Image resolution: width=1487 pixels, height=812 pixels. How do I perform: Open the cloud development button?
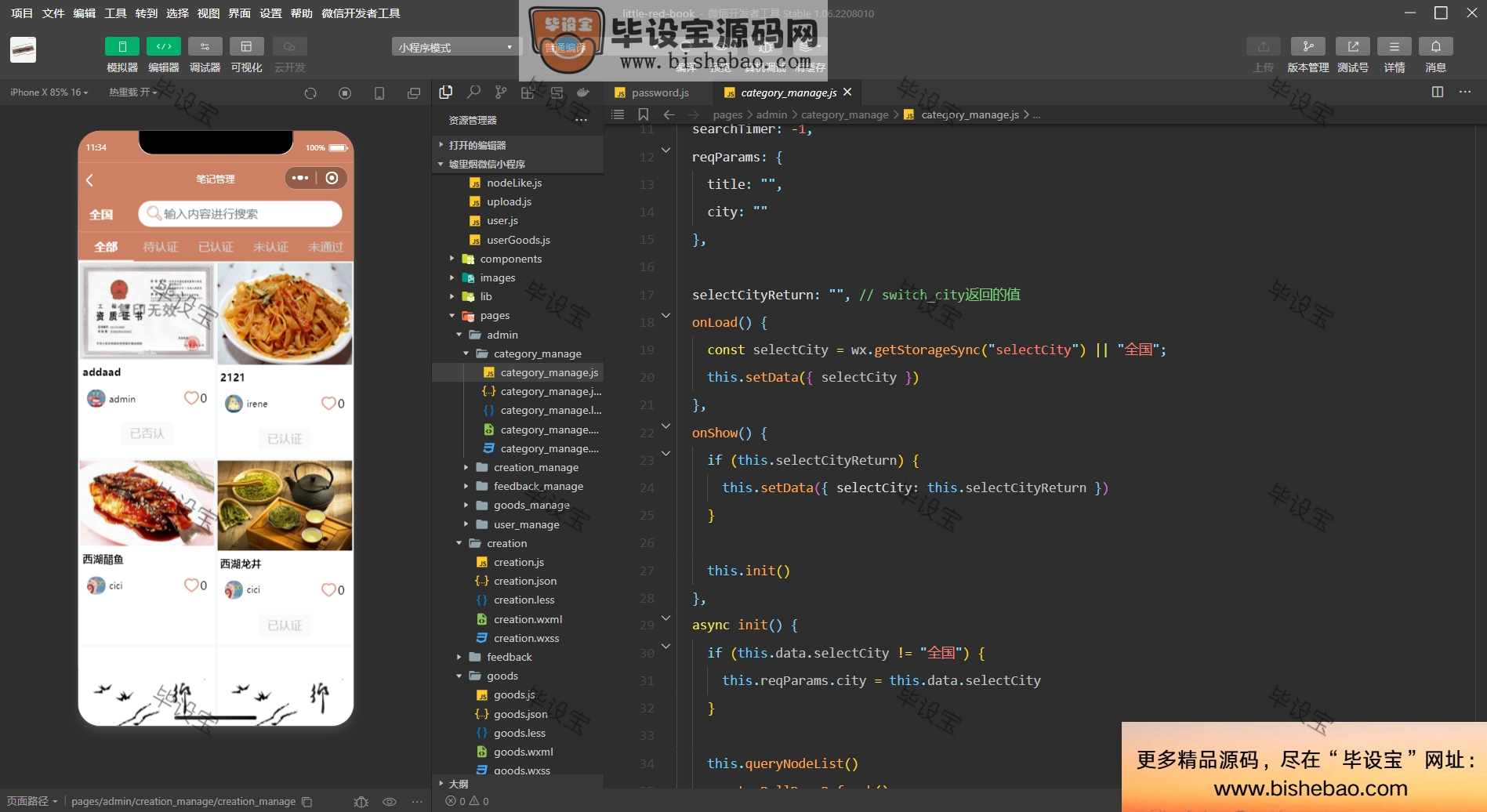[x=289, y=47]
